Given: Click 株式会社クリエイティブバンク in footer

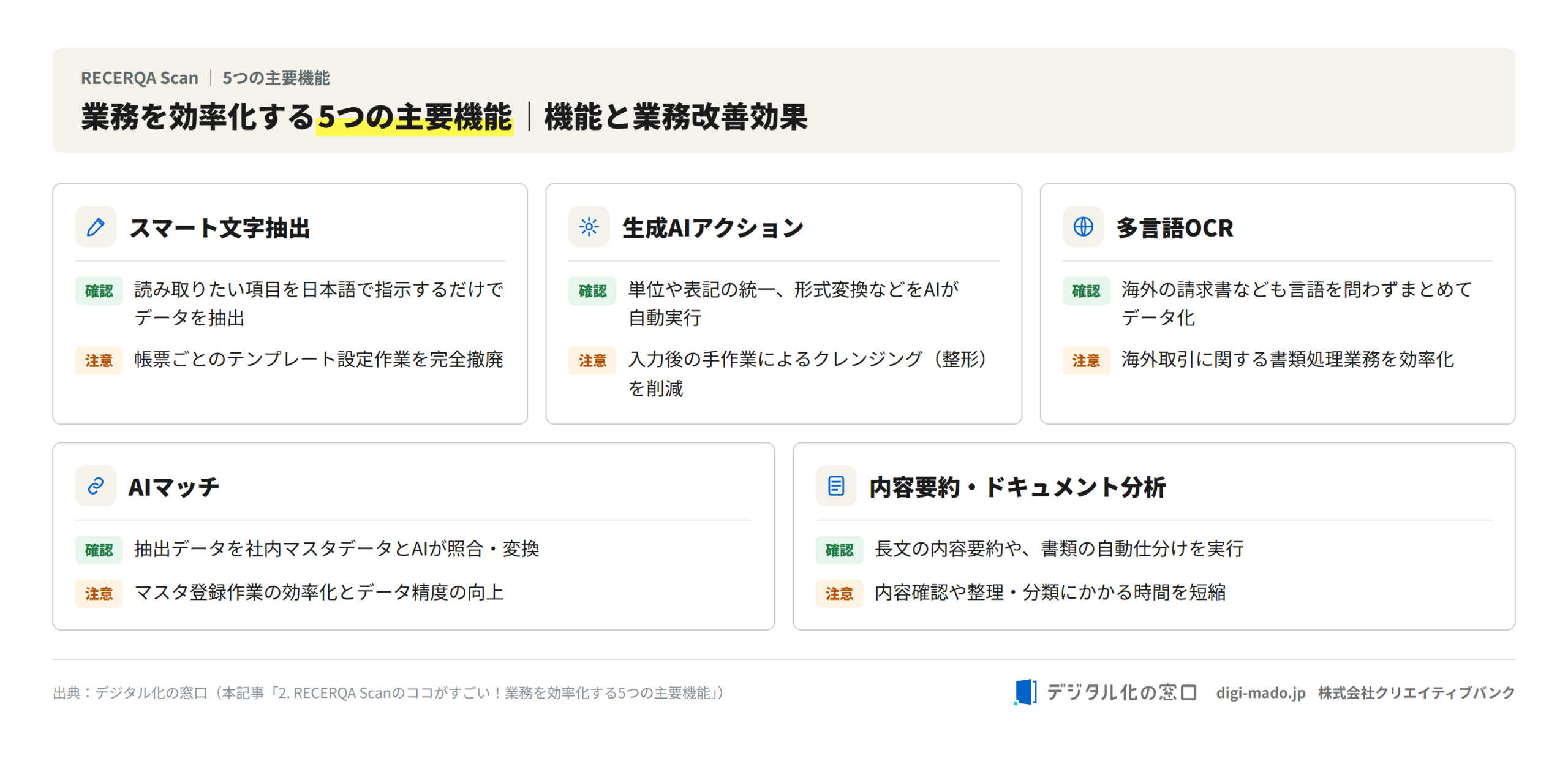Looking at the screenshot, I should 1416,692.
